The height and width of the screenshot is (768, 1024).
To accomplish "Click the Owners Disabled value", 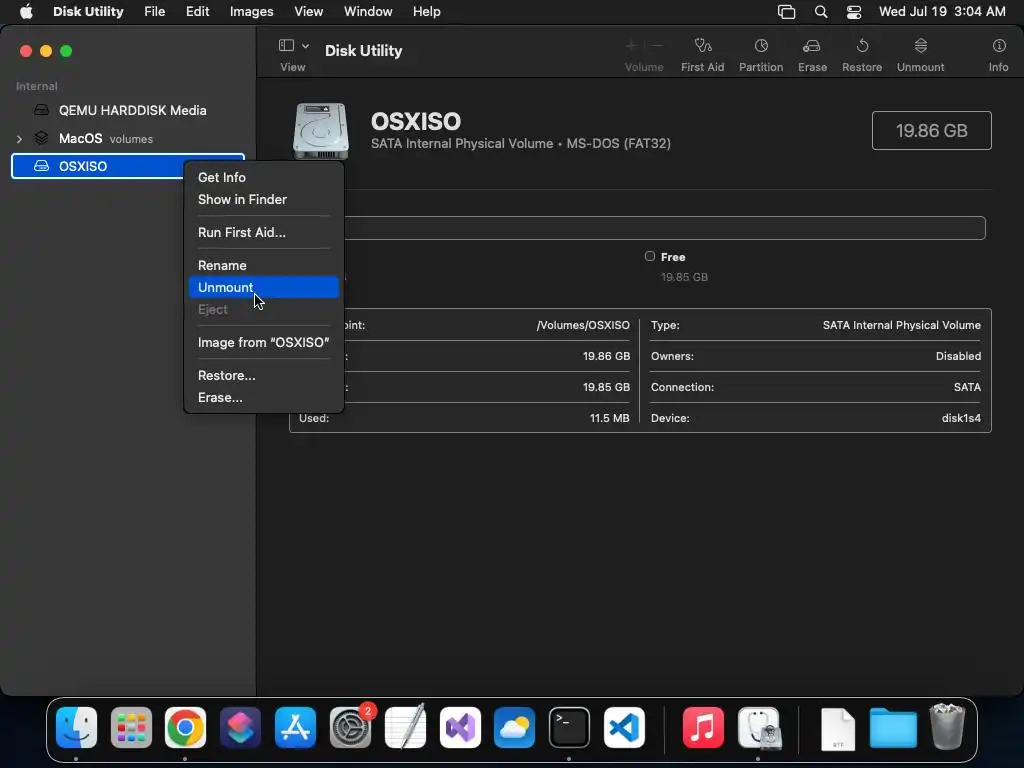I will click(x=958, y=356).
